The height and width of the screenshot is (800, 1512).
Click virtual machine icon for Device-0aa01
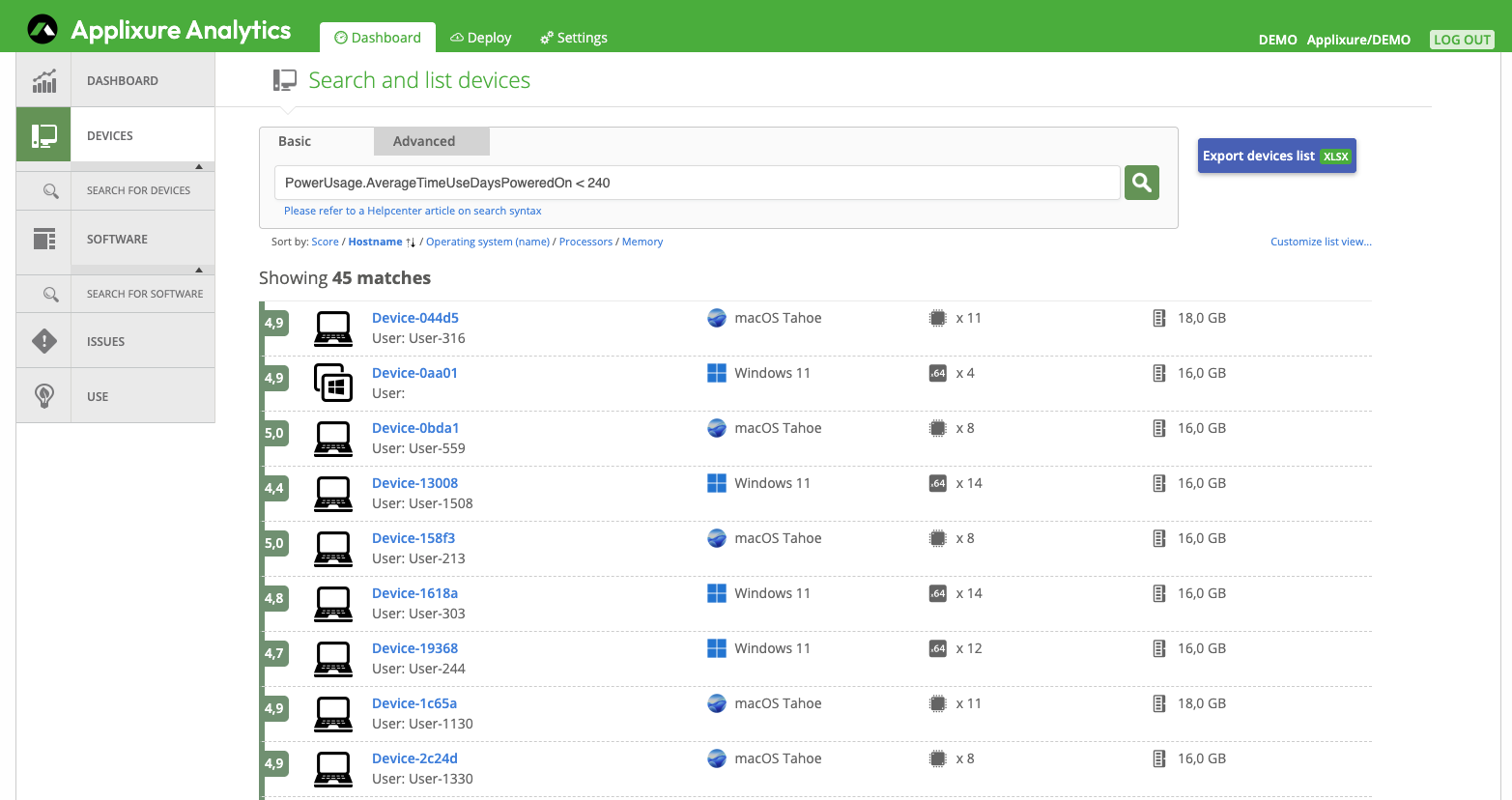333,383
